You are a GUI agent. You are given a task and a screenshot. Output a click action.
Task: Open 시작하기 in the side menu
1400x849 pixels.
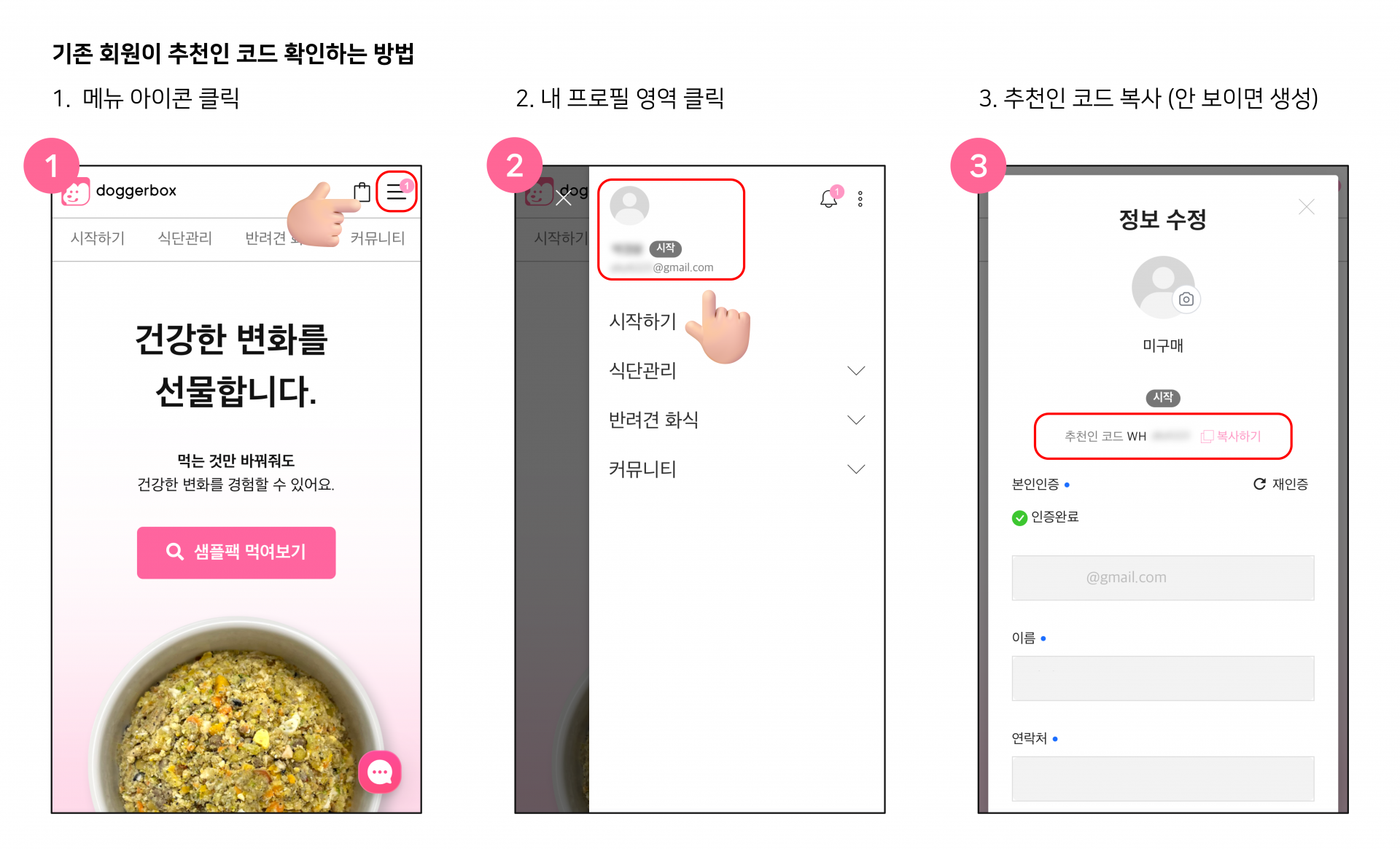[642, 321]
